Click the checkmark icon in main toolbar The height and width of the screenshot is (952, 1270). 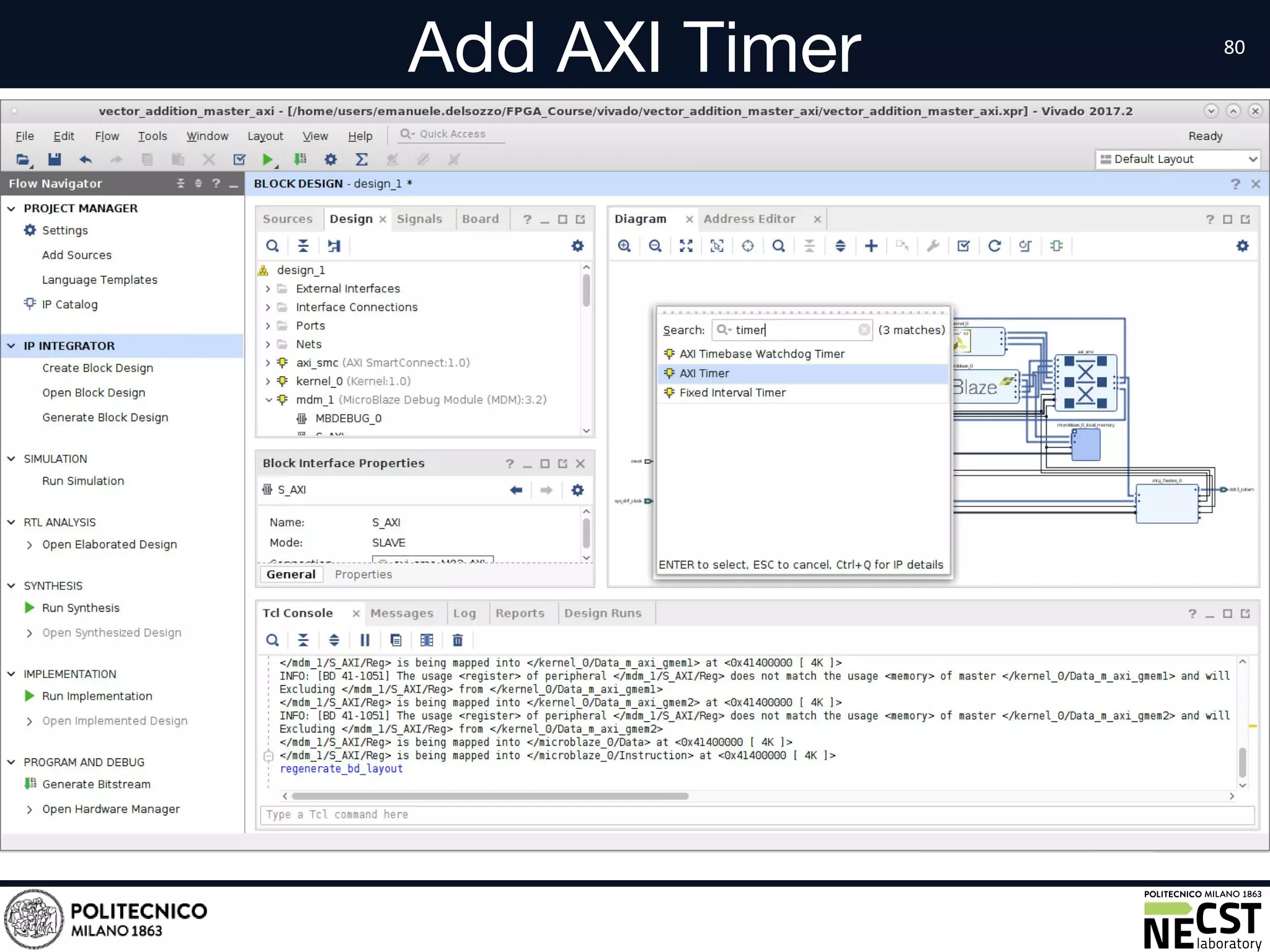point(239,159)
